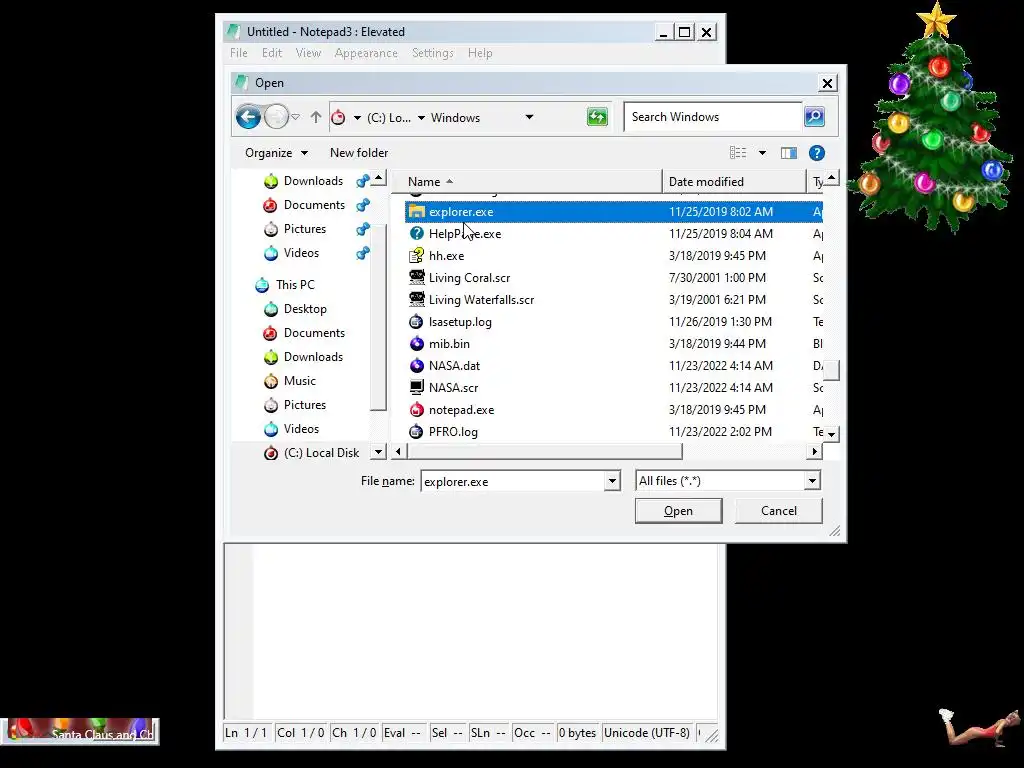Click the Forward navigation arrow

(x=276, y=118)
